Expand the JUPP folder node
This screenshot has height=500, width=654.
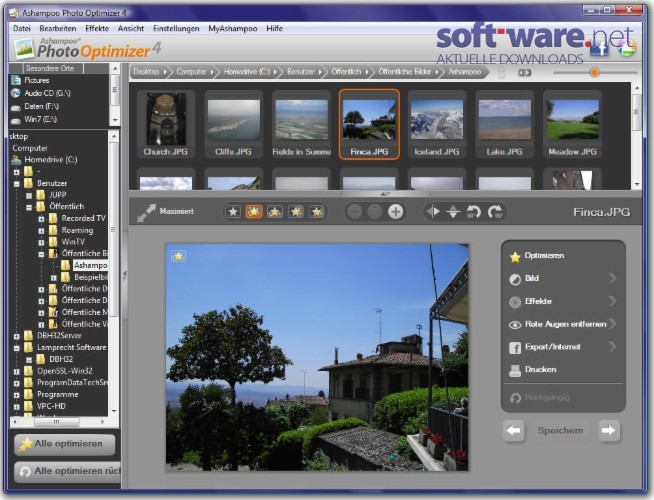pos(29,195)
